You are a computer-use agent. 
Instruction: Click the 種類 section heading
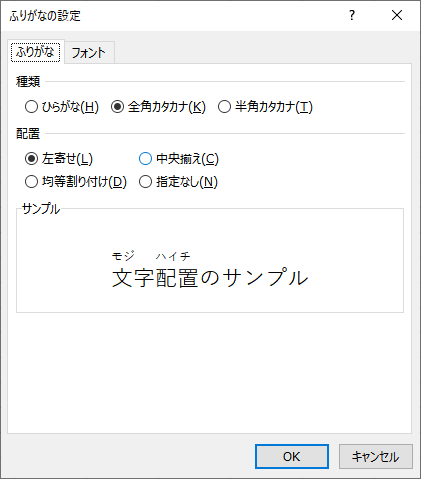coord(28,82)
